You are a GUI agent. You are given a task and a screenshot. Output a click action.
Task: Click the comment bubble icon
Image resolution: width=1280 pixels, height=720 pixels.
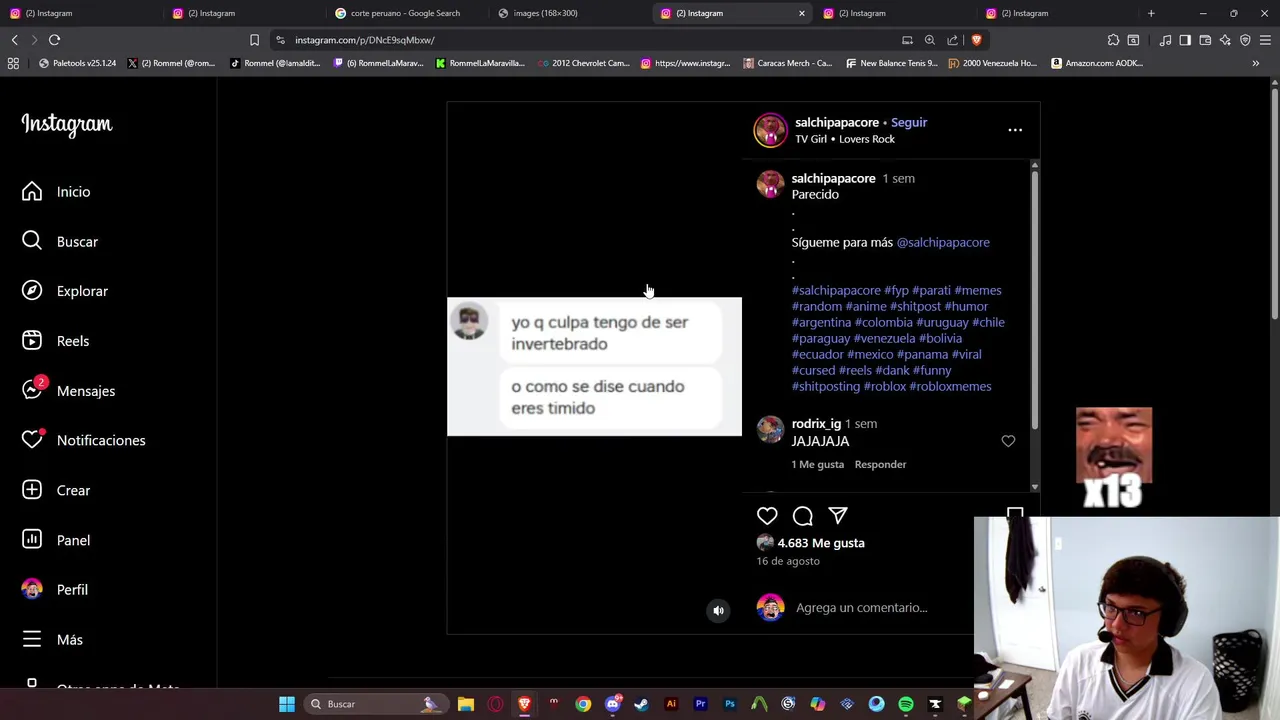802,516
